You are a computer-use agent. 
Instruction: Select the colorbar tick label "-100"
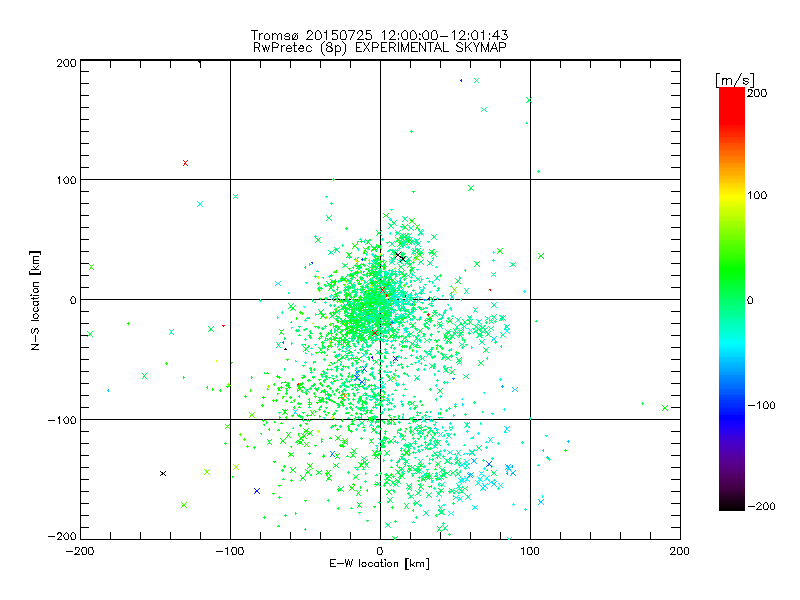761,406
